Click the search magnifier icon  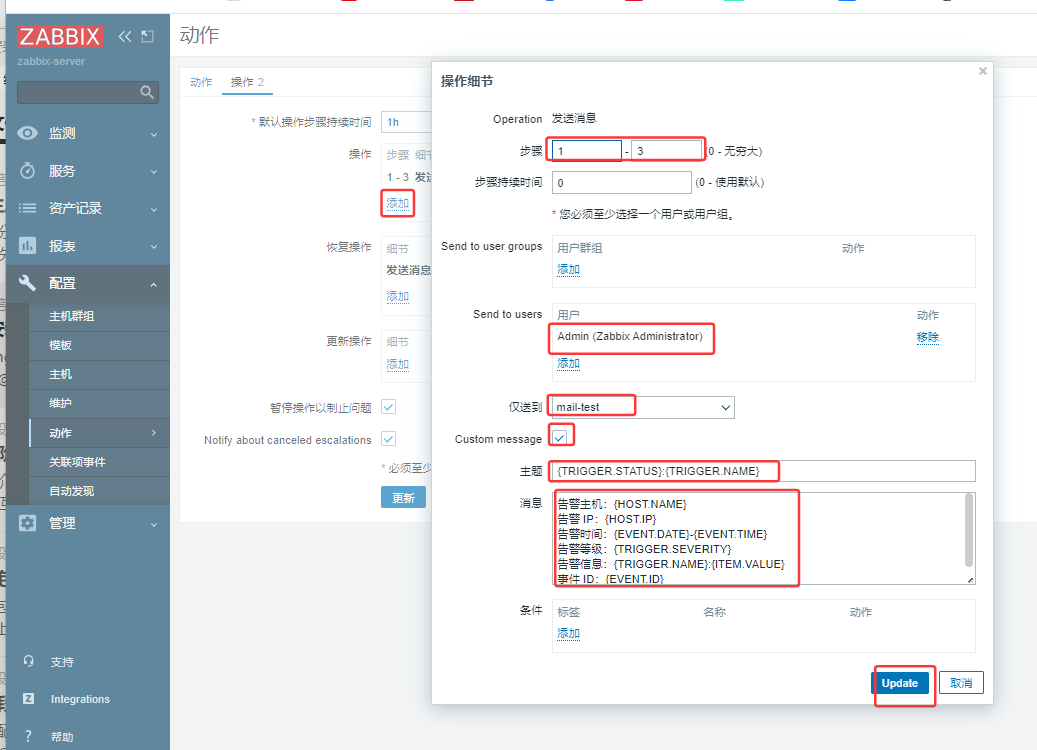(147, 92)
